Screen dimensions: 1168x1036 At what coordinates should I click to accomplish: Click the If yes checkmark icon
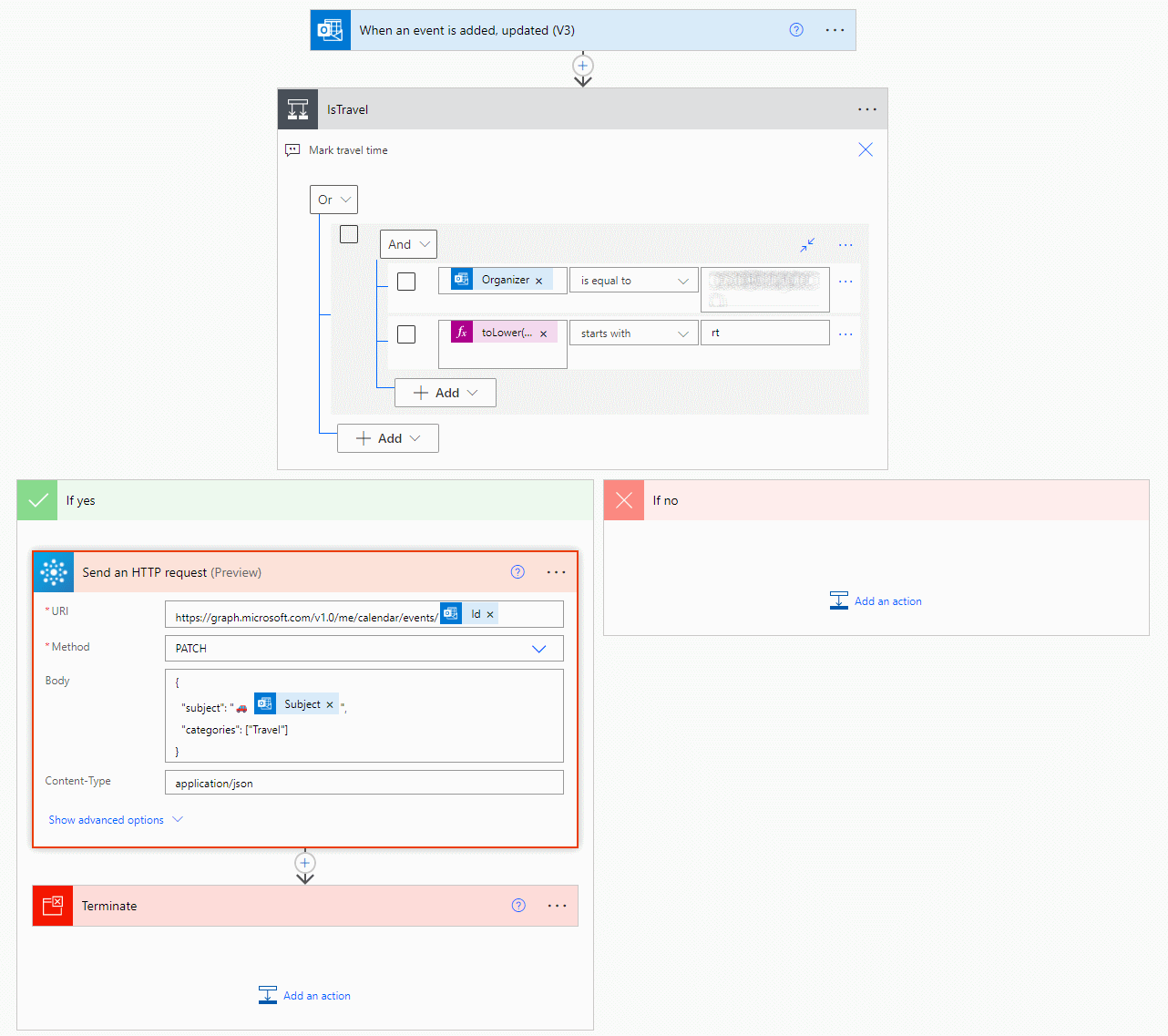(x=37, y=500)
